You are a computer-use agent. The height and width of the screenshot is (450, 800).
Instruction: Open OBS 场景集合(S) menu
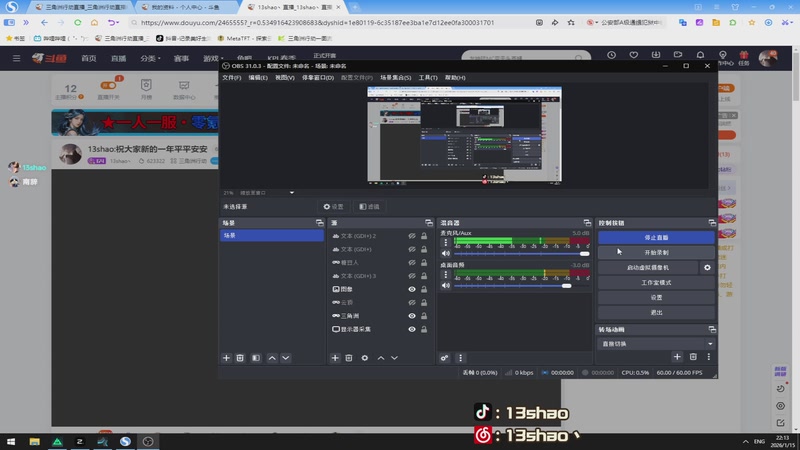(395, 78)
